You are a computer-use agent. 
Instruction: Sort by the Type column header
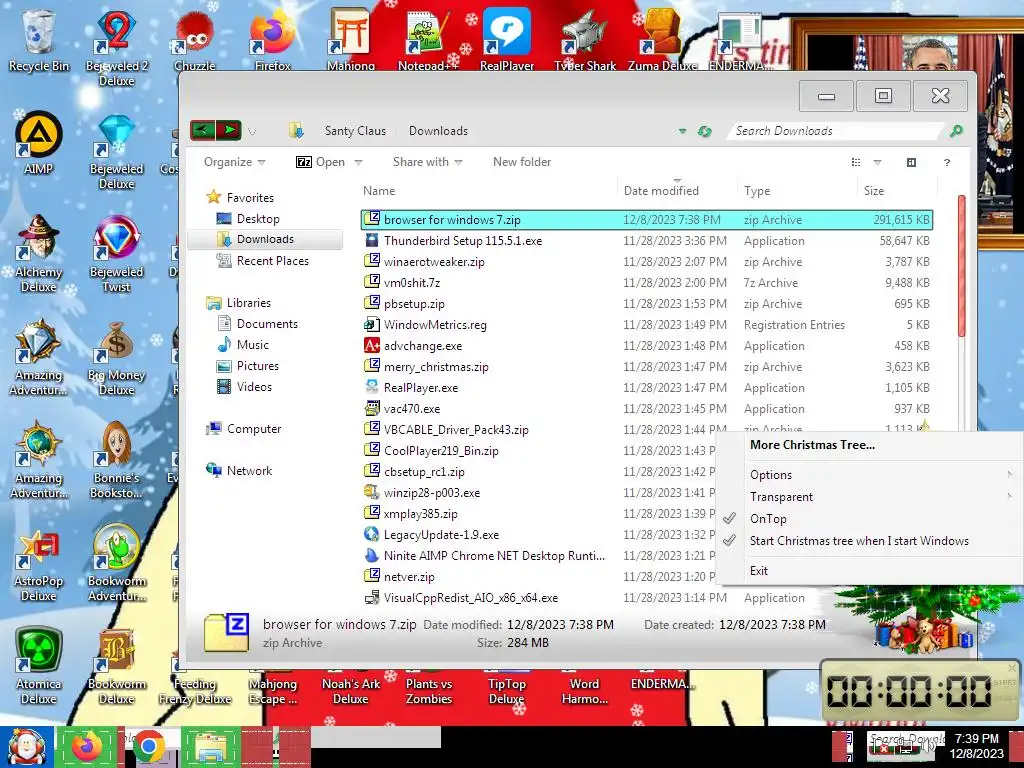point(797,191)
